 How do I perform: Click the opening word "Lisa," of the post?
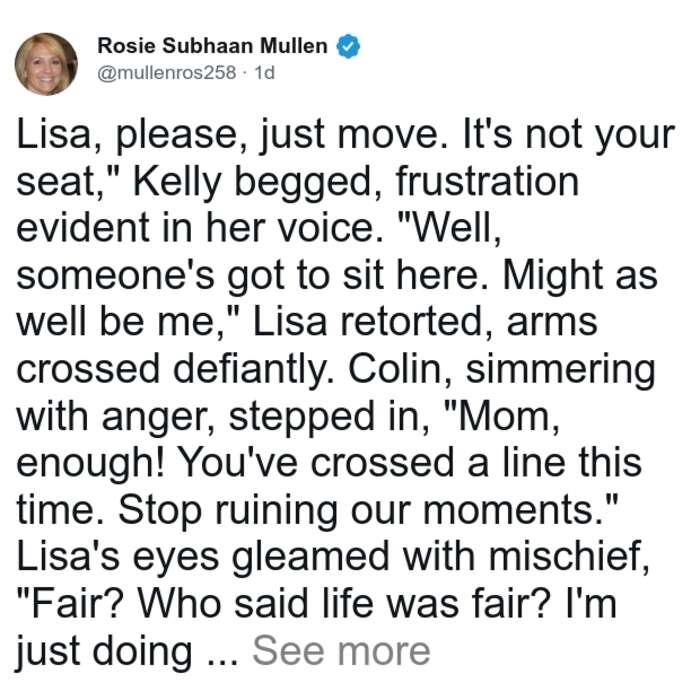click(59, 135)
